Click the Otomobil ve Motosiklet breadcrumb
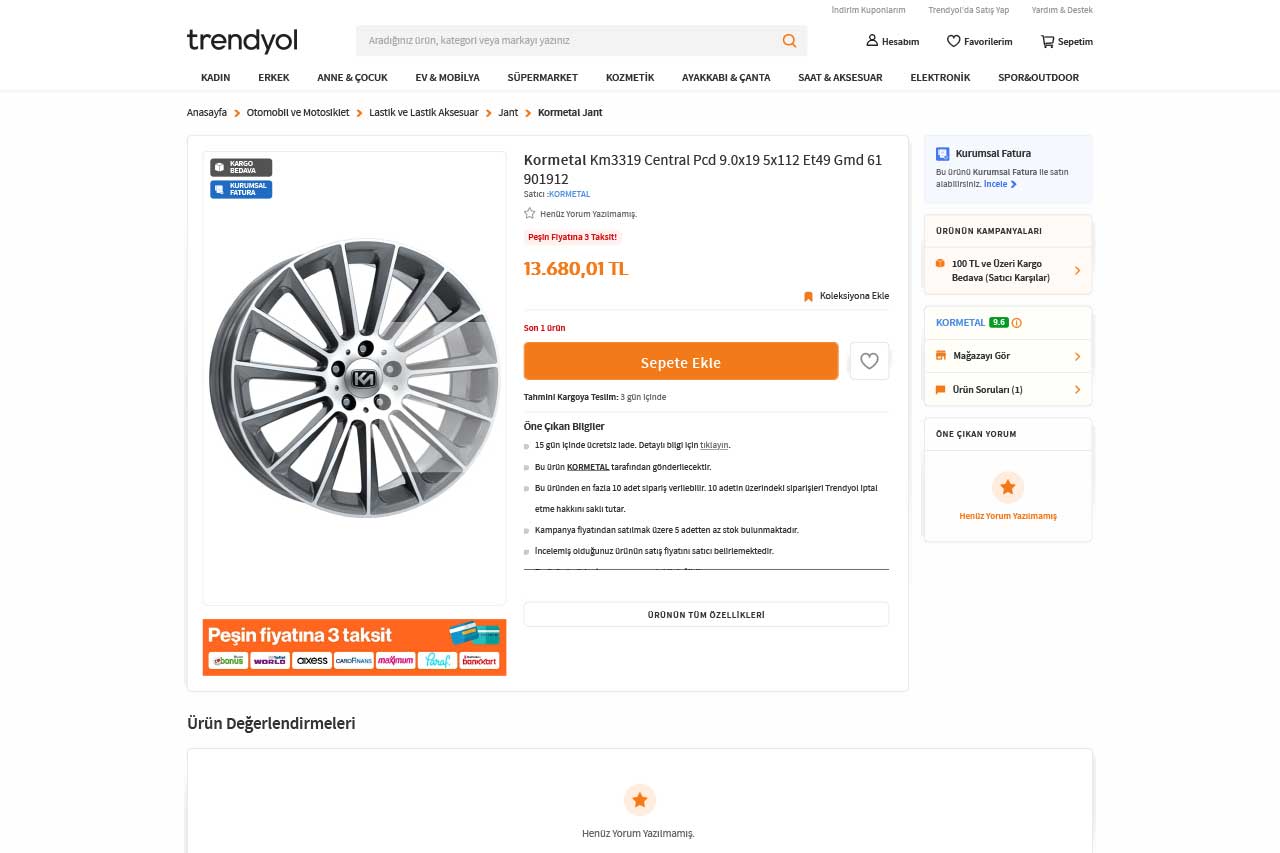 [298, 113]
